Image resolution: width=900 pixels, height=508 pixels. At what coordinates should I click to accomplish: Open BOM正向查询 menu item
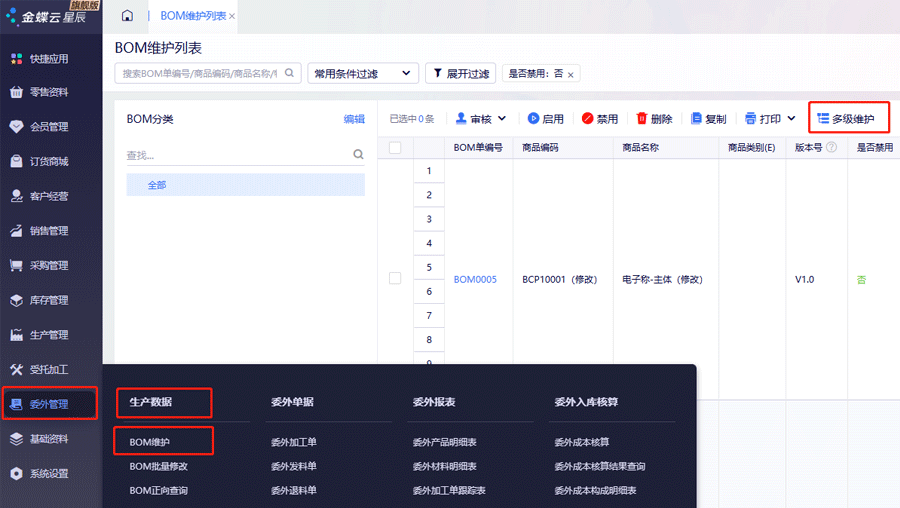coord(158,490)
